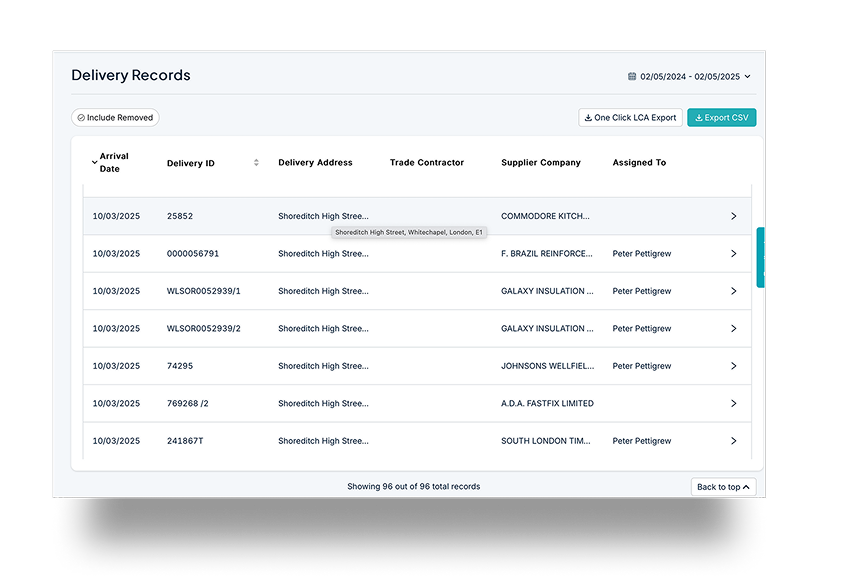Screen dimensions: 841x586
Task: Click the arrival date 10/03/2025 in the 74295 row
Action: 116,366
